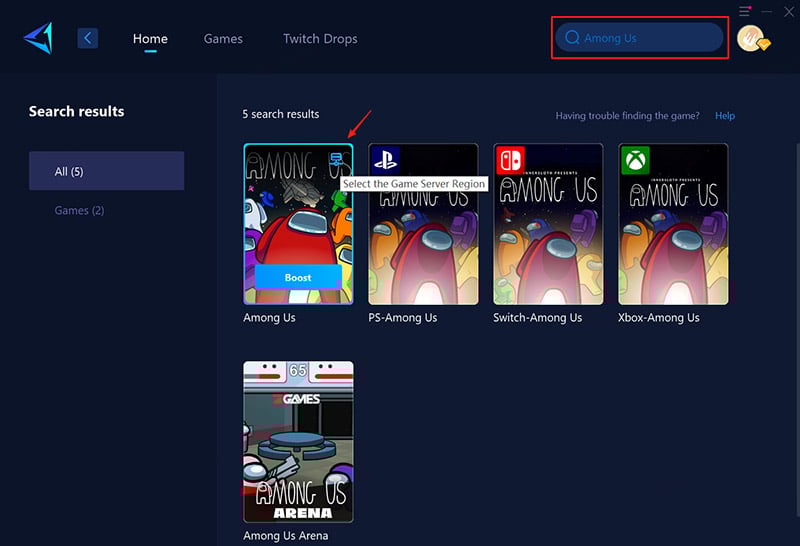The height and width of the screenshot is (546, 800).
Task: Open the user profile avatar
Action: pos(752,38)
